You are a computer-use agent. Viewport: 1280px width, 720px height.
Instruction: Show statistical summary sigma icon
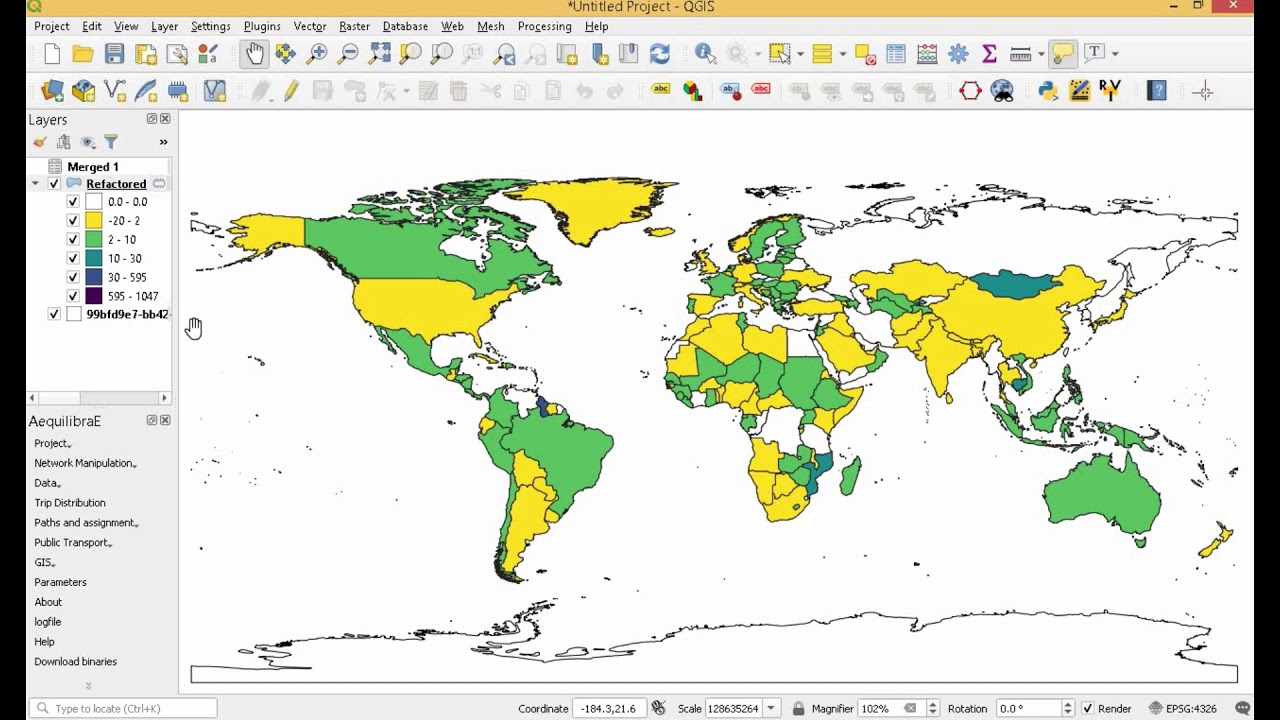989,54
